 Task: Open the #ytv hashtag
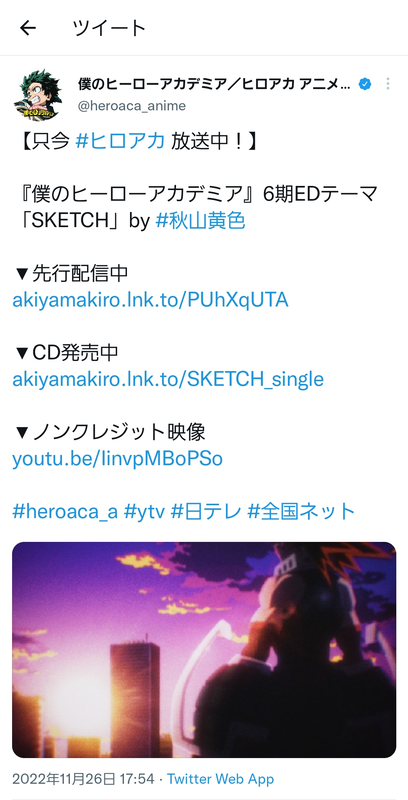(x=145, y=511)
